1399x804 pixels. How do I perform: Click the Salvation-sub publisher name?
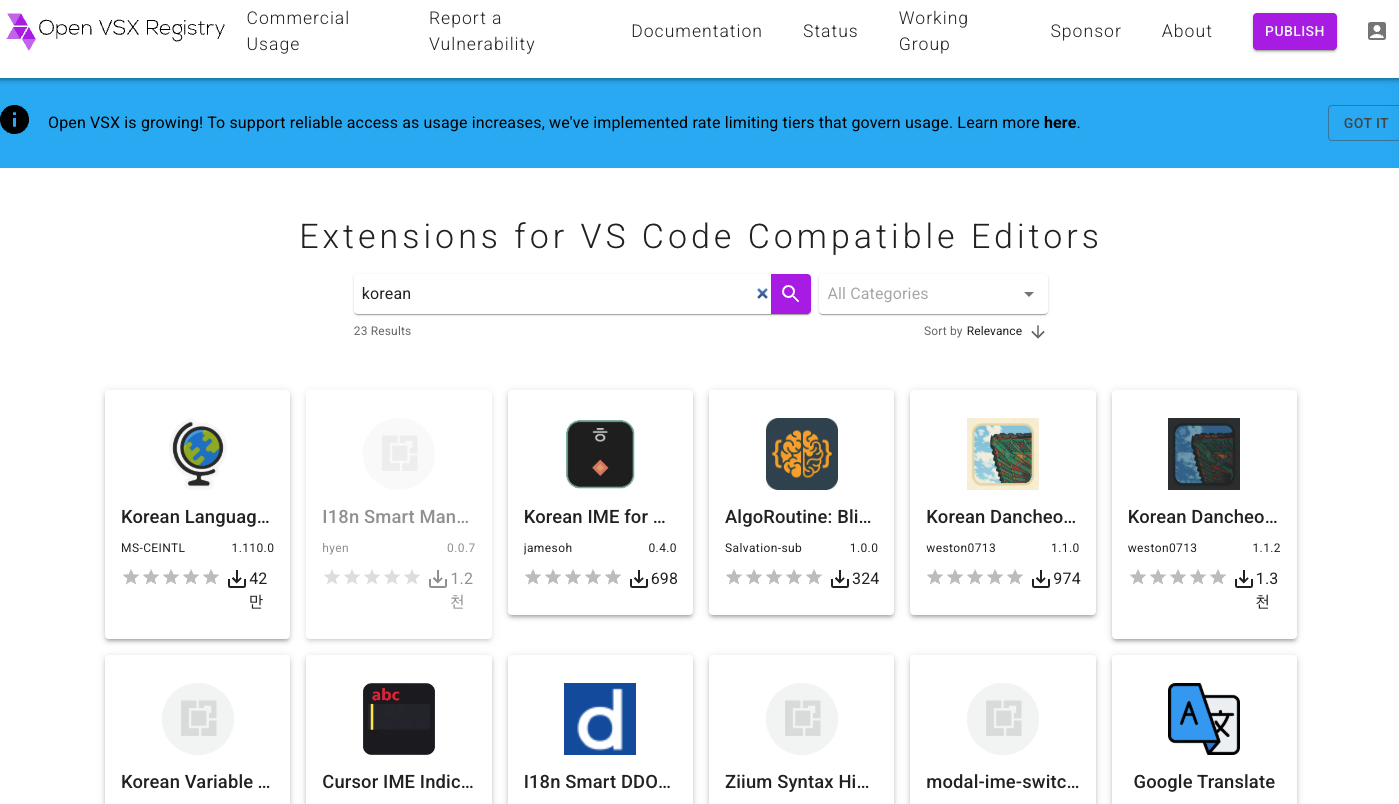click(x=763, y=548)
